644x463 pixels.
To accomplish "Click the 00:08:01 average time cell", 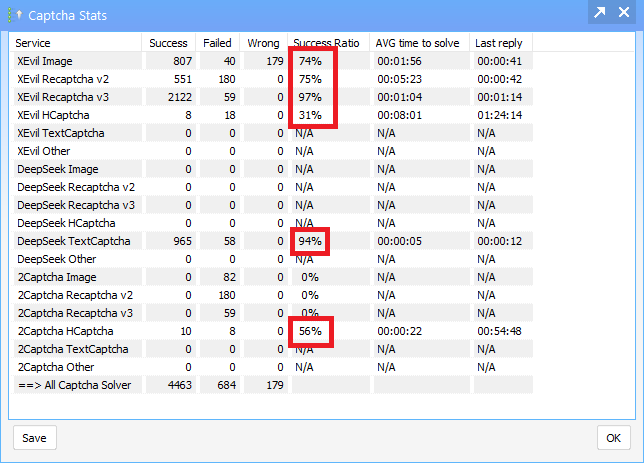I will click(421, 115).
